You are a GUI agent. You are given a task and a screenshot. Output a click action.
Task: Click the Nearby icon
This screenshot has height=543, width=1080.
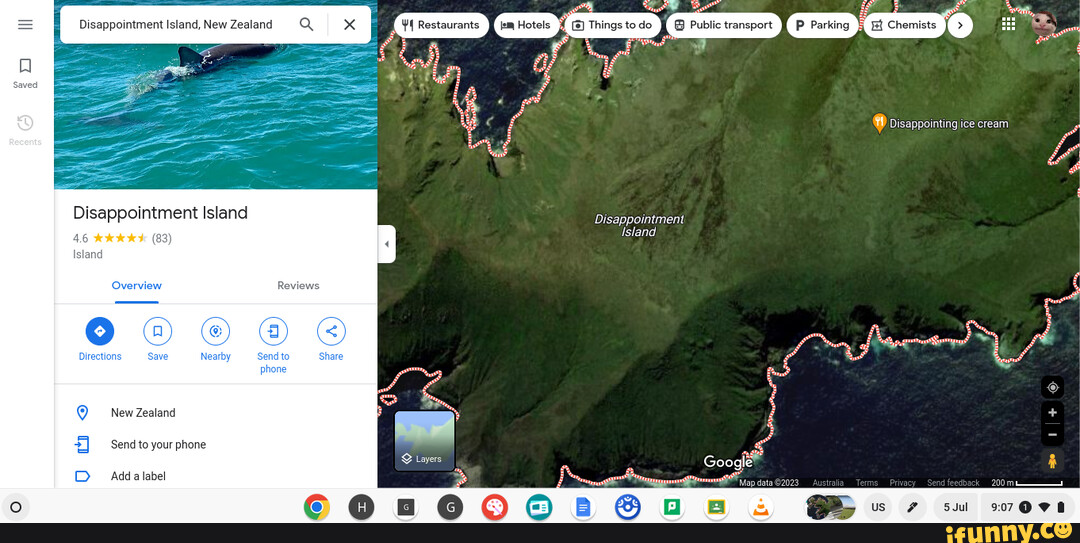(215, 332)
